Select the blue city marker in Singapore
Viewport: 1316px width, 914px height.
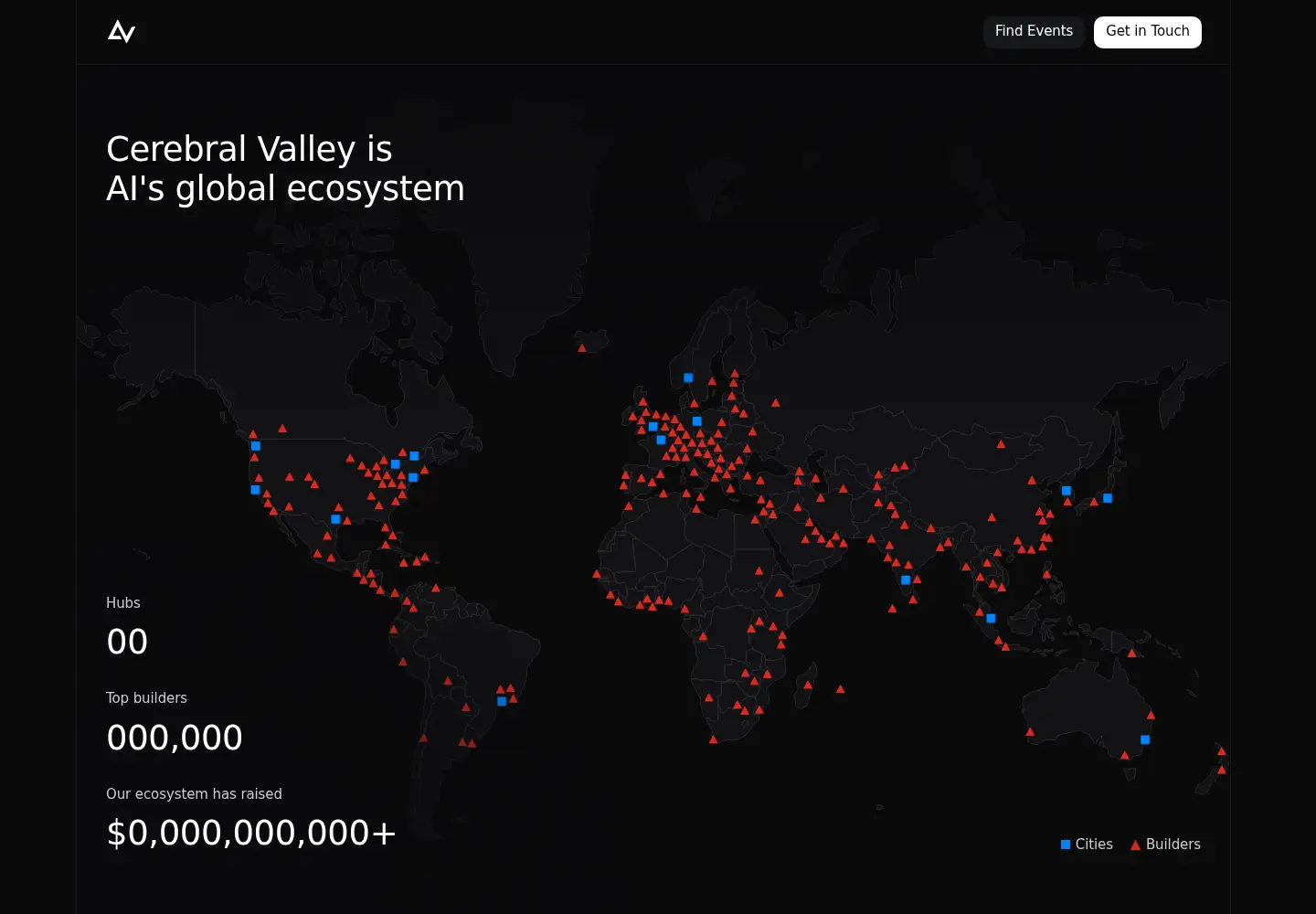coord(991,619)
